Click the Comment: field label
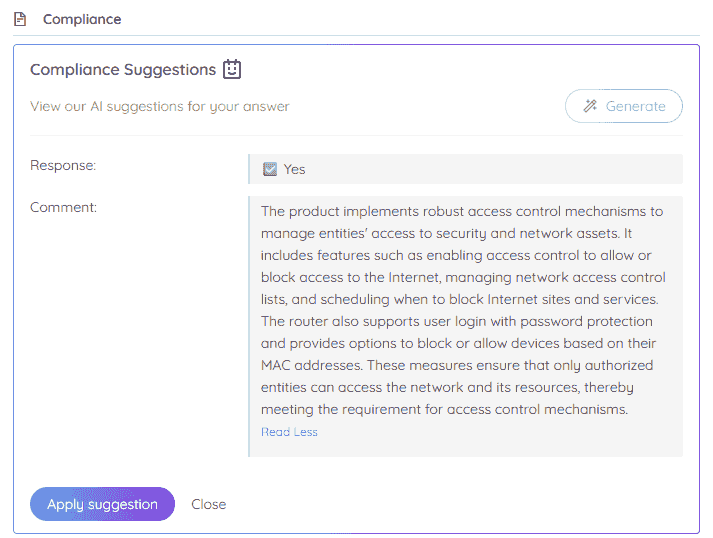Viewport: 713px width, 538px height. pos(63,207)
